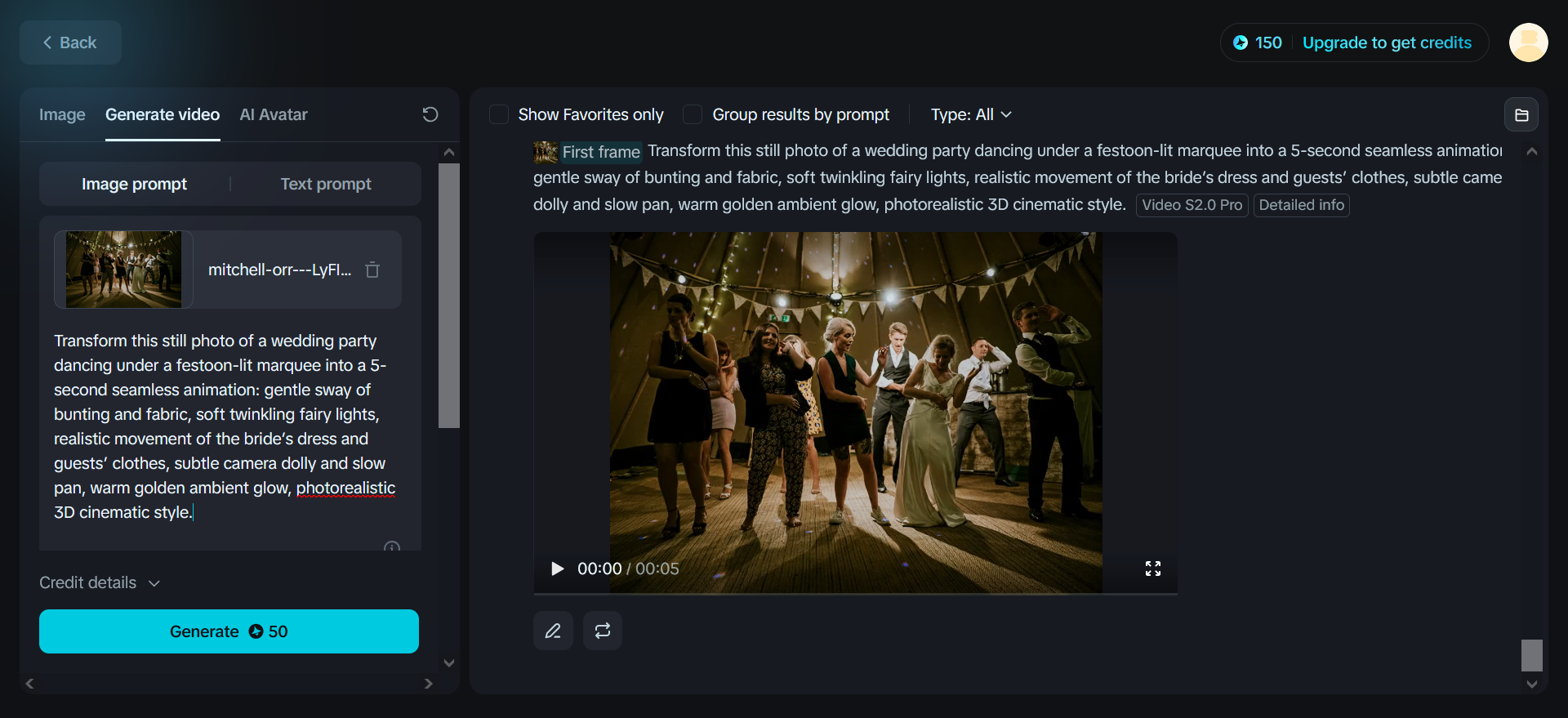Open the user profile avatar

tap(1528, 42)
